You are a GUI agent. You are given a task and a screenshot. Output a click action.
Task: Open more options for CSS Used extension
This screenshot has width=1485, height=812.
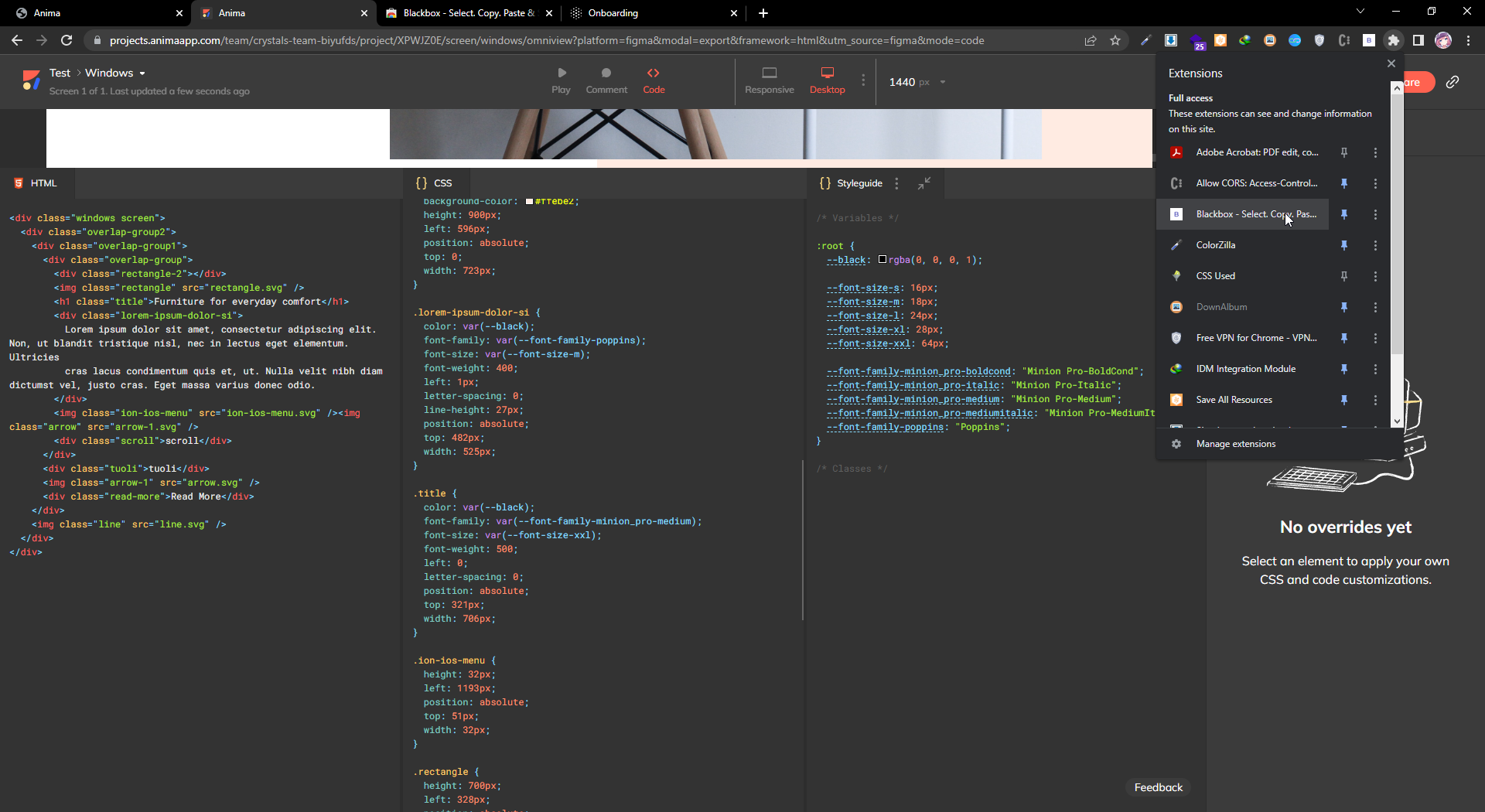pyautogui.click(x=1375, y=276)
